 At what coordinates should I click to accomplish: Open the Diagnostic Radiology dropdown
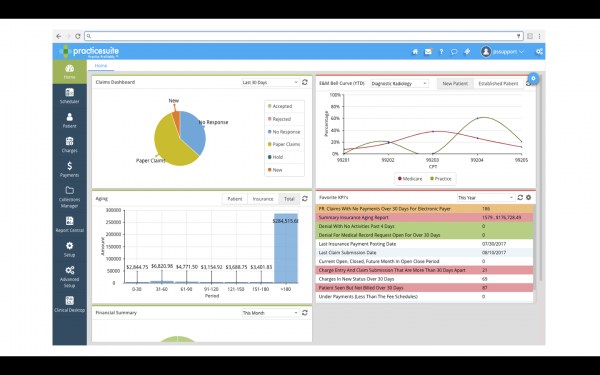[x=399, y=83]
